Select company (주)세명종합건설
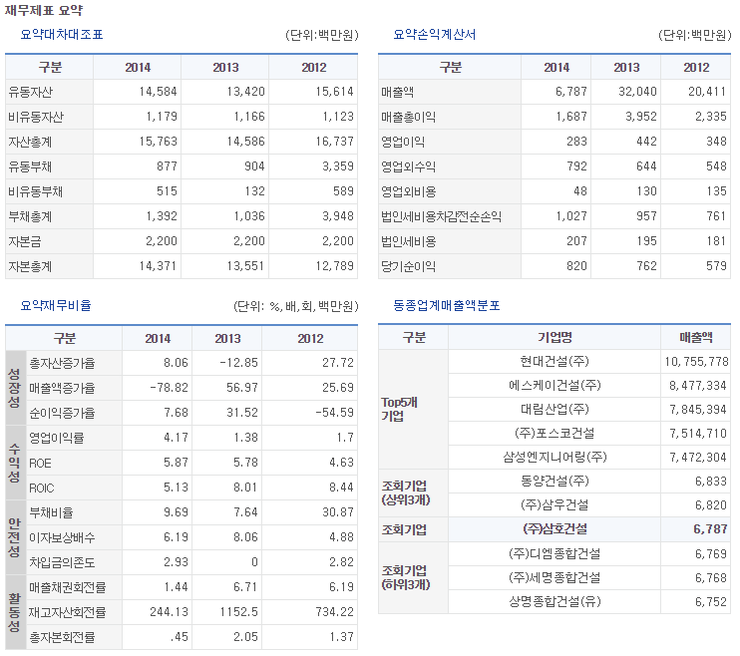The width and height of the screenshot is (740, 656). click(555, 578)
